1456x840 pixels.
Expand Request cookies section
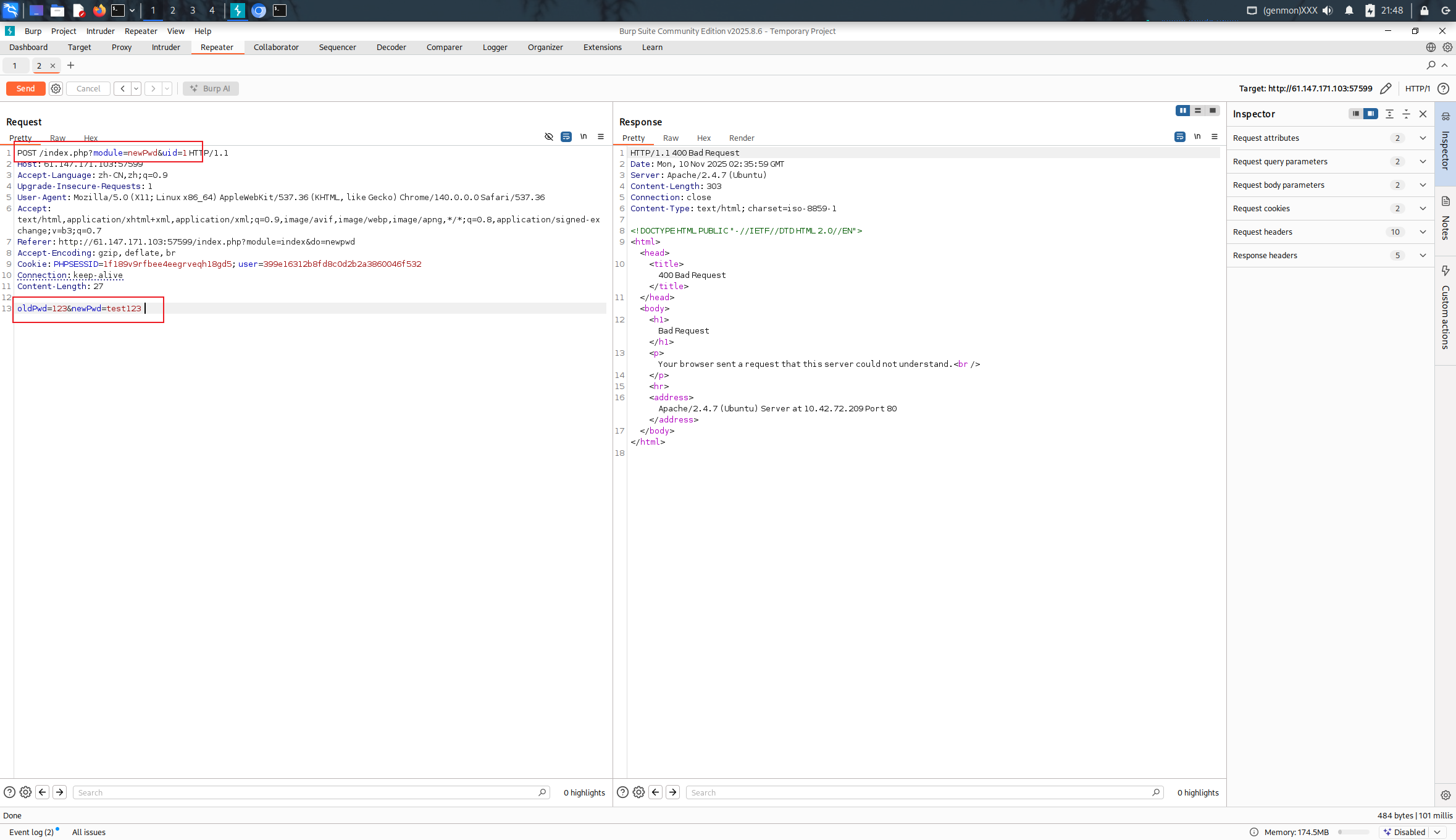pos(1423,208)
